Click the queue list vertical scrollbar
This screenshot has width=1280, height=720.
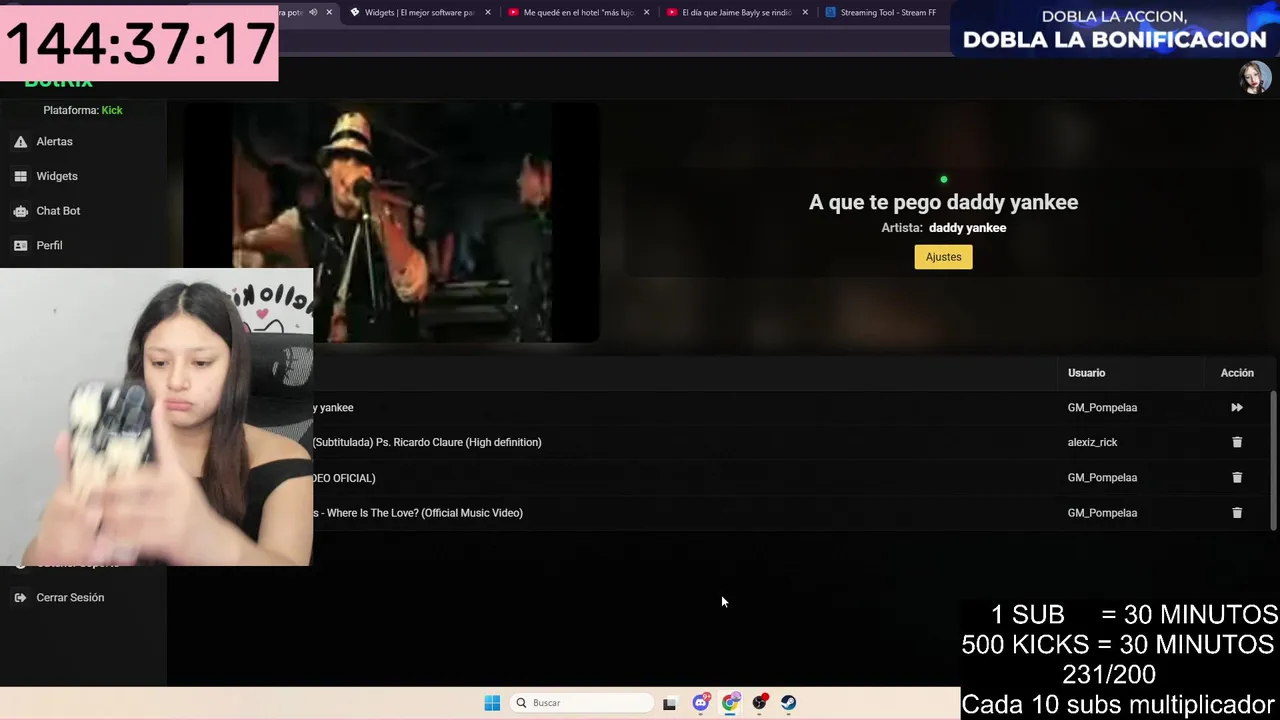pos(1273,460)
